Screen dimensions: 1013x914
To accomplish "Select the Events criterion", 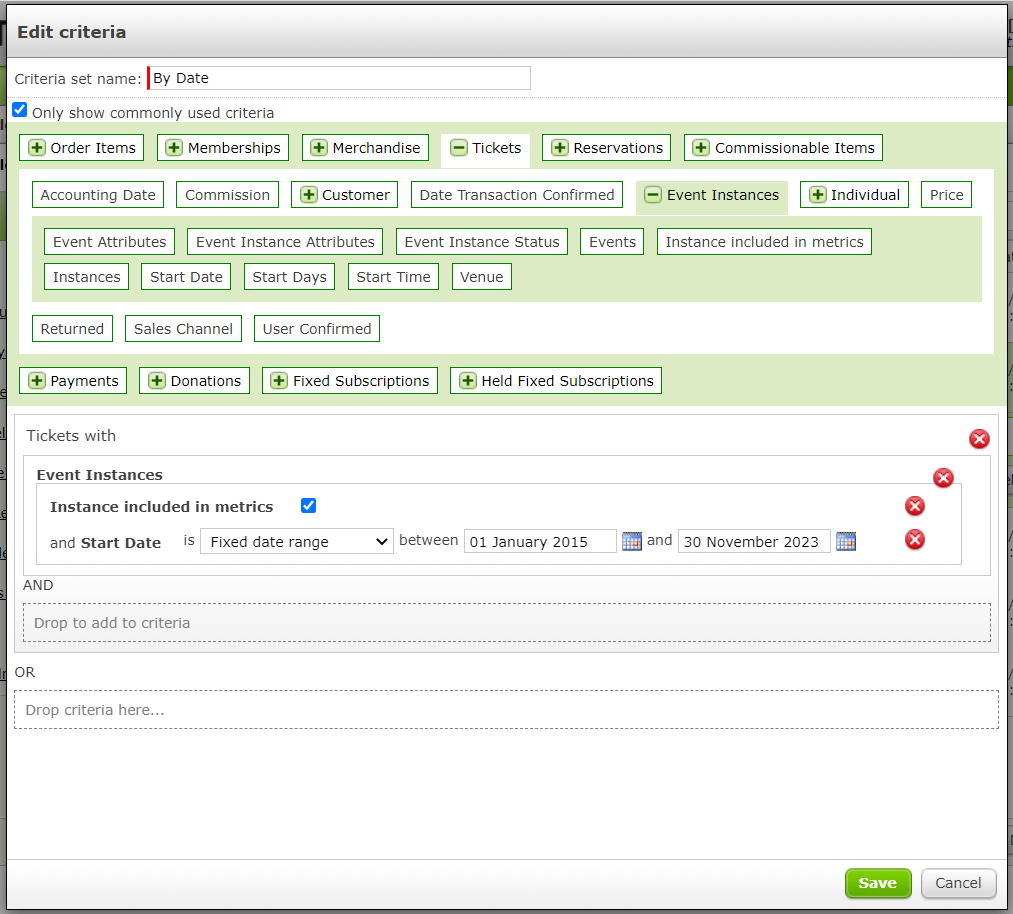I will pos(612,242).
